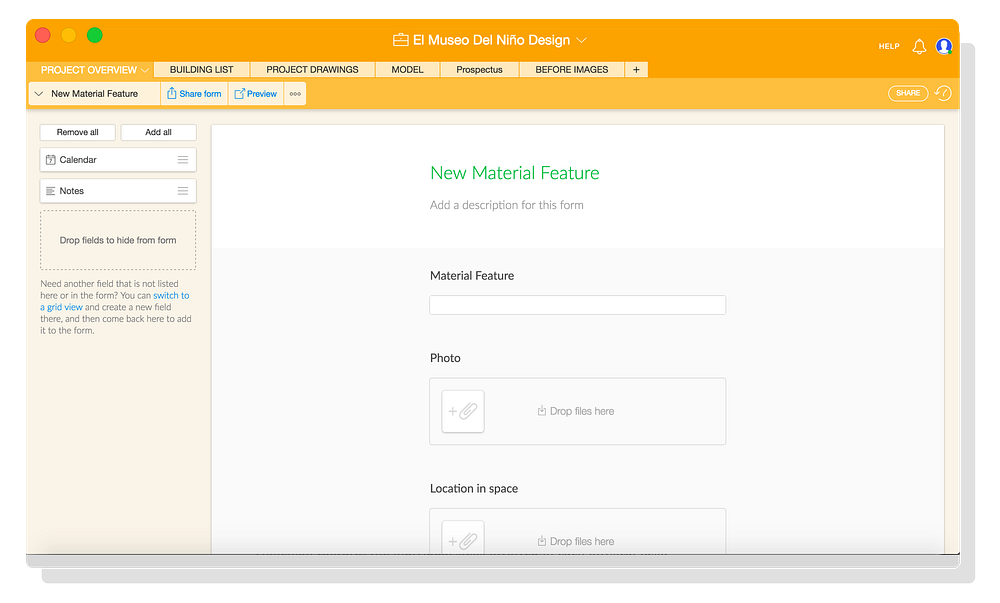The height and width of the screenshot is (603, 1000).
Task: Use the Calendar field drag handle
Action: coord(183,160)
